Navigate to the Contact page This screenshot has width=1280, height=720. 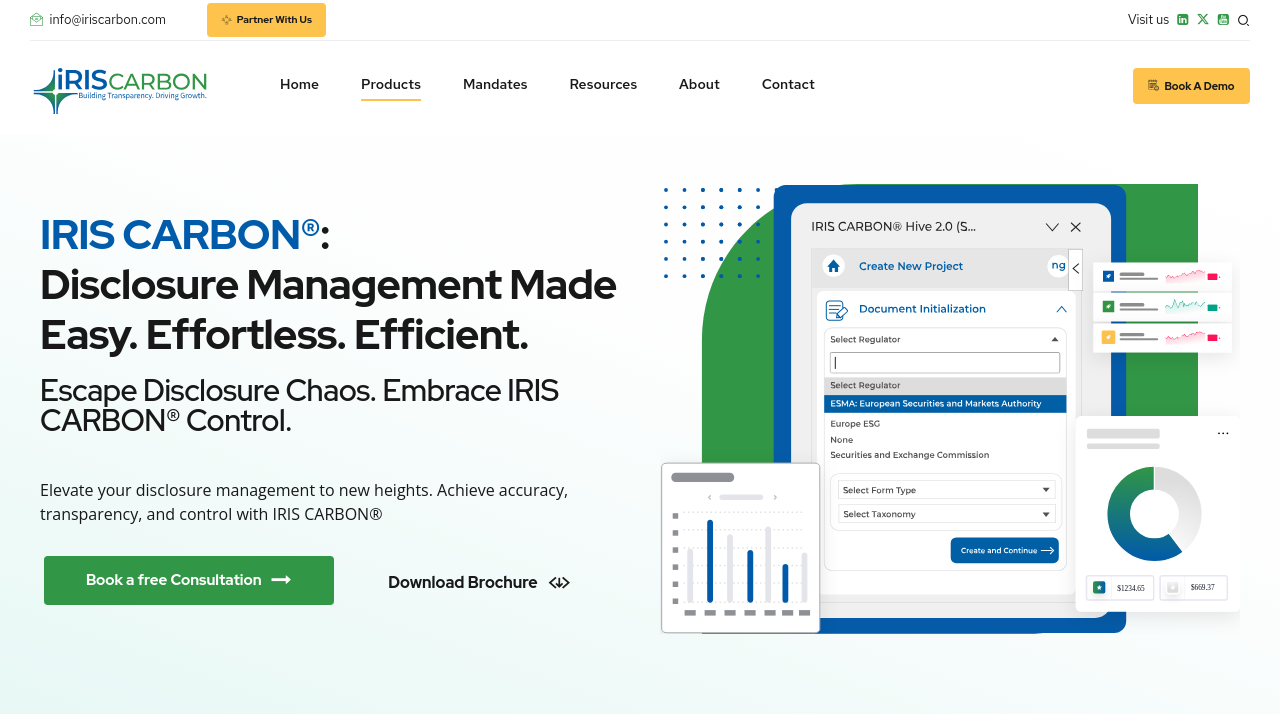(x=788, y=85)
